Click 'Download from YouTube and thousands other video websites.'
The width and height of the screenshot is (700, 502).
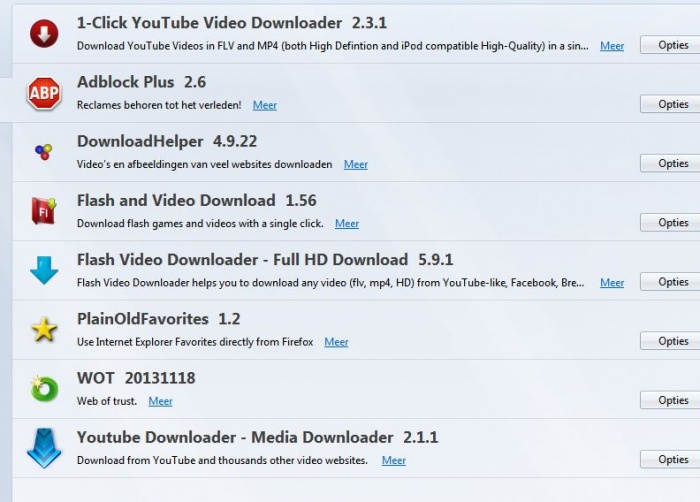222,460
